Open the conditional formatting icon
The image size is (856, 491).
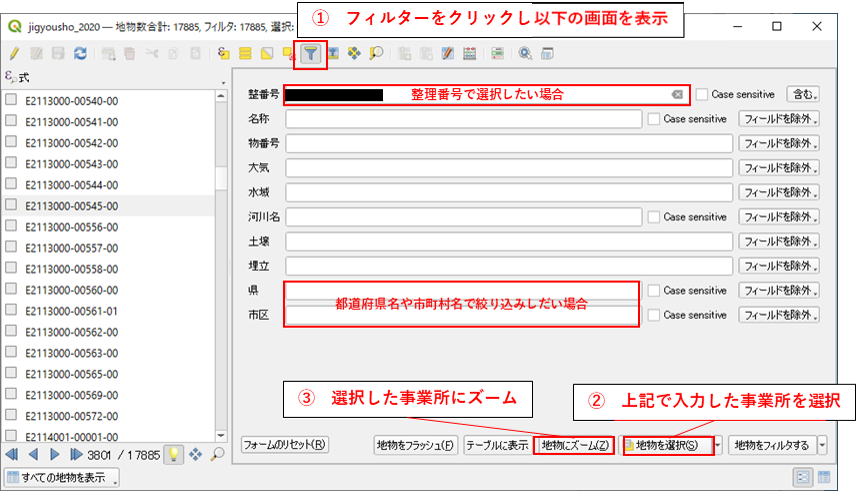click(x=497, y=54)
